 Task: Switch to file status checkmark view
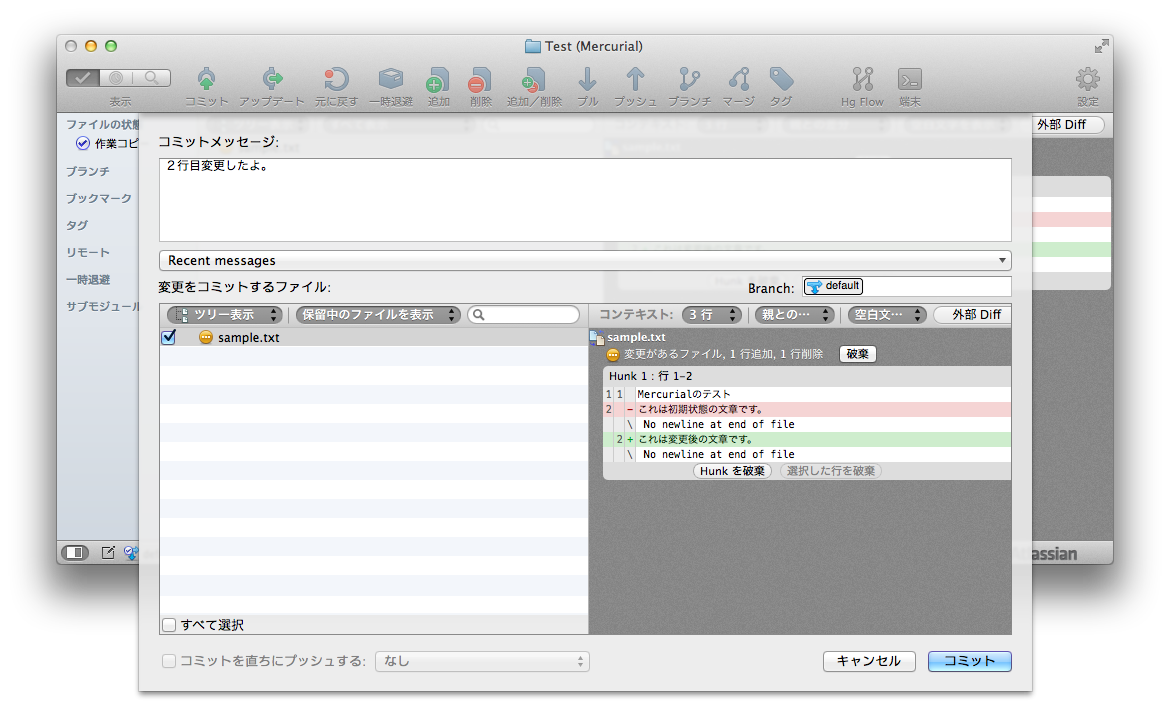click(x=83, y=78)
